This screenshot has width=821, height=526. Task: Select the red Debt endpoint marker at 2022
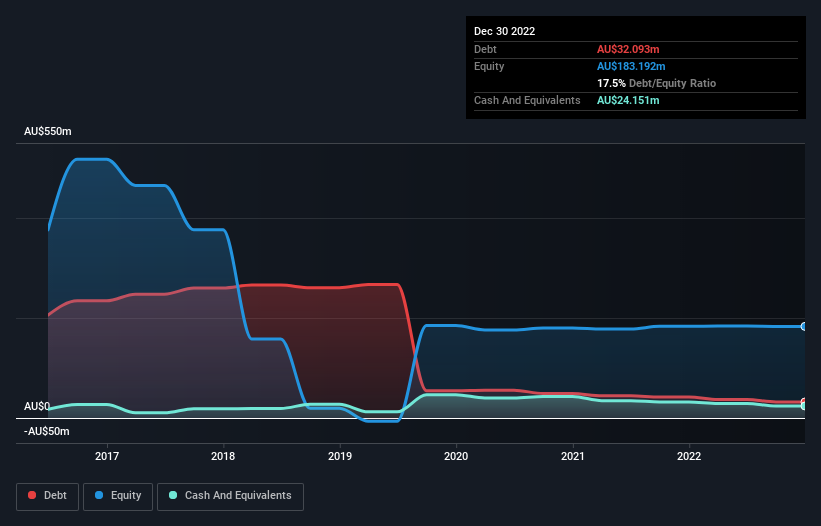[804, 402]
